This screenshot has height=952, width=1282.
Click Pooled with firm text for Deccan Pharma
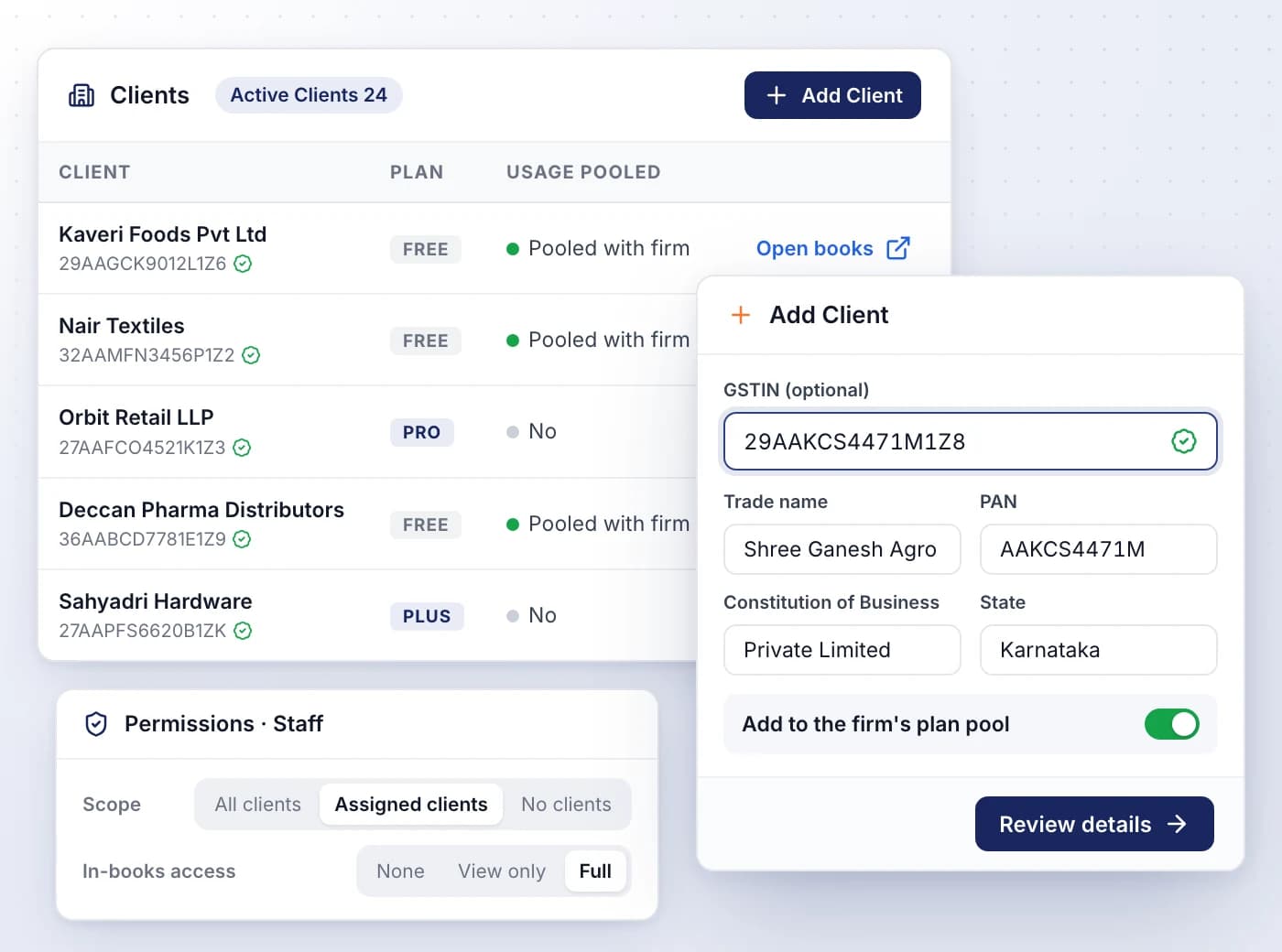pos(609,524)
